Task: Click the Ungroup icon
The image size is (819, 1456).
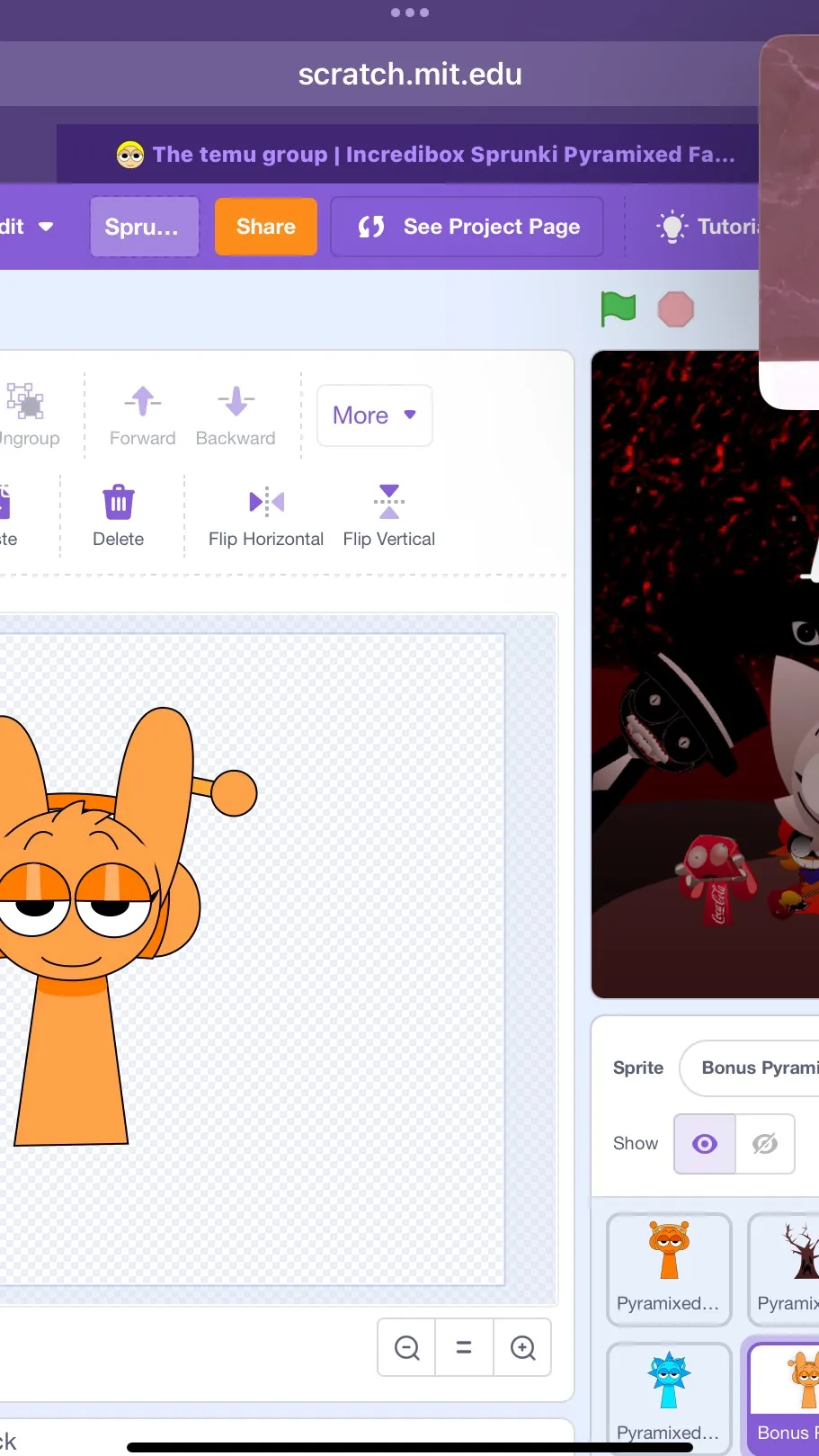Action: [25, 401]
